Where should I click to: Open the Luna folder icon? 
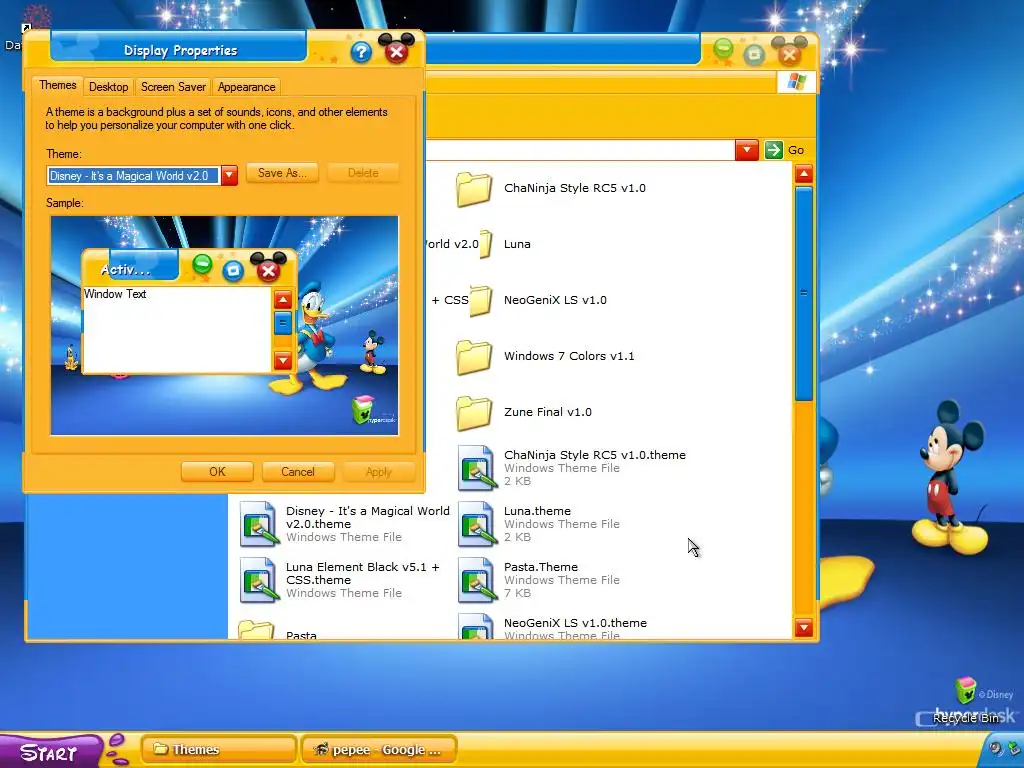coord(486,244)
